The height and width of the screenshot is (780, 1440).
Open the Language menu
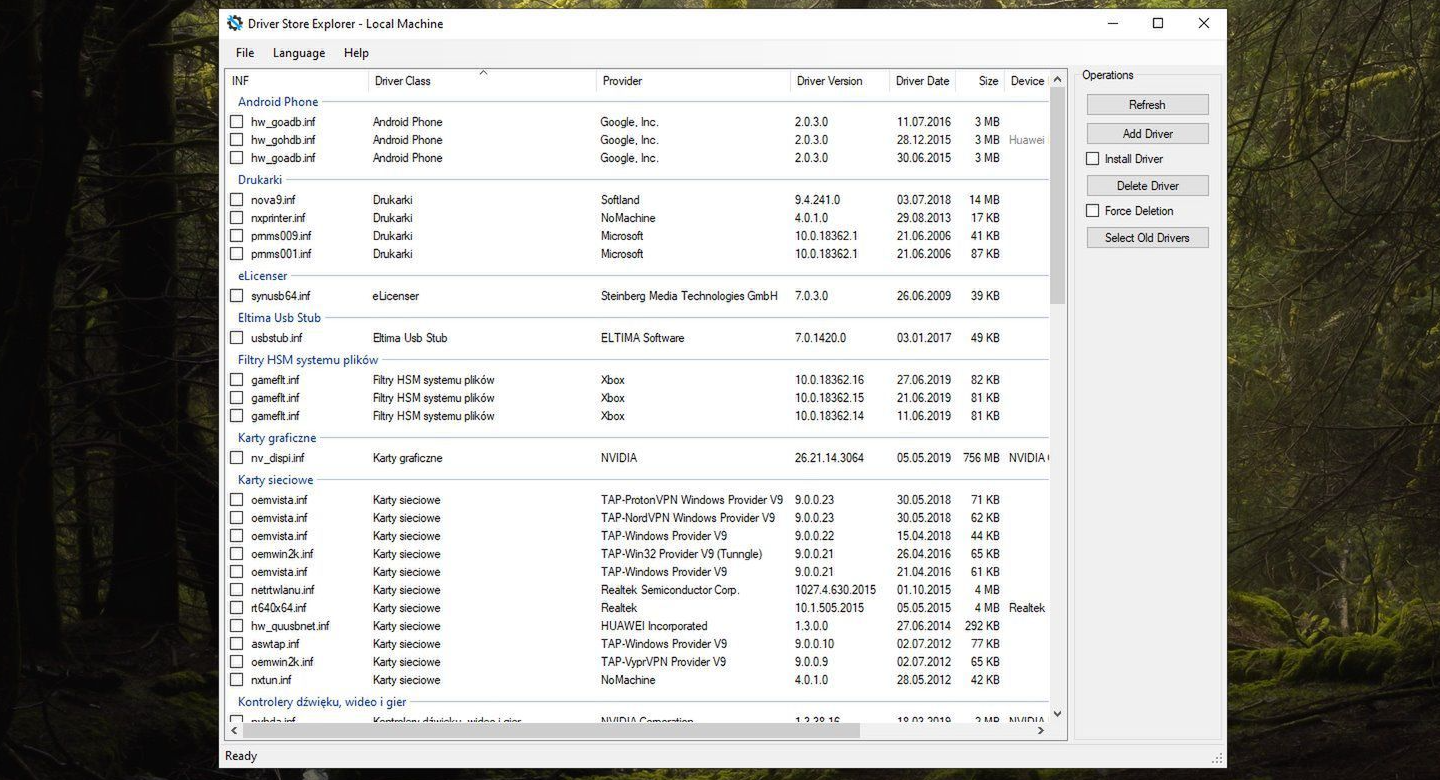tap(299, 53)
